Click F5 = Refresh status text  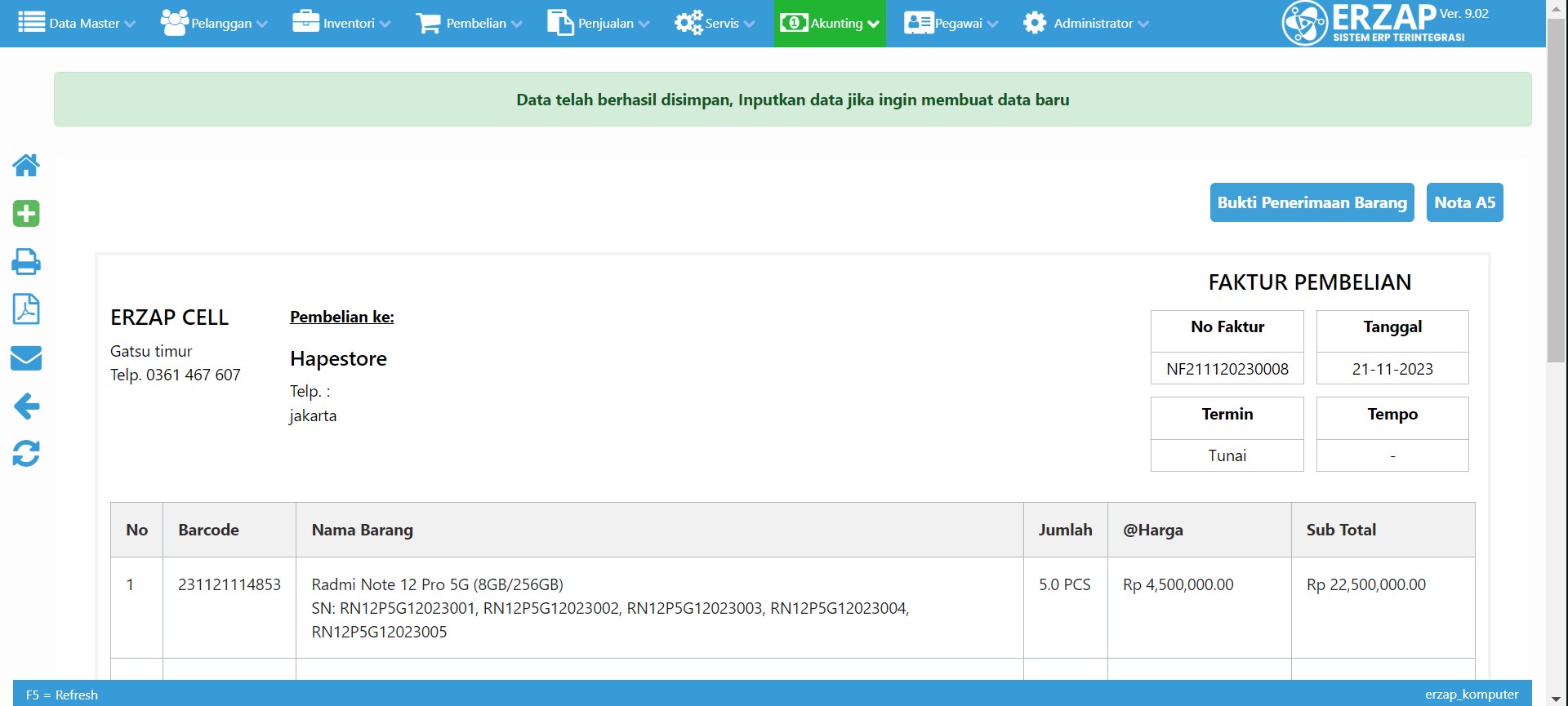pos(62,695)
